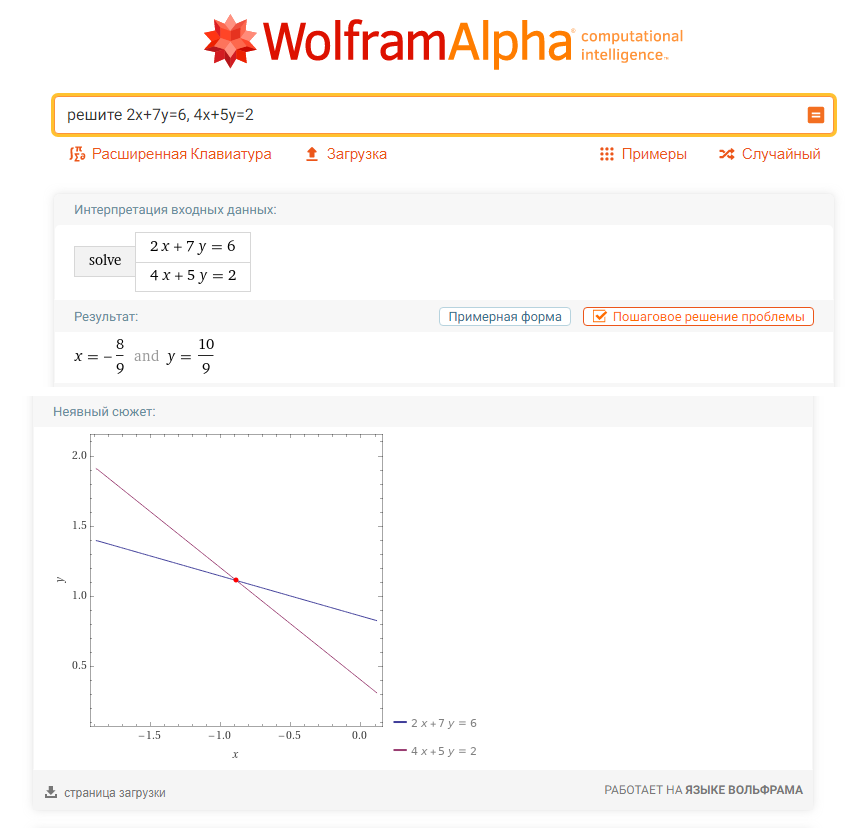The height and width of the screenshot is (828, 868).
Task: Select Случайный random query
Action: (780, 154)
